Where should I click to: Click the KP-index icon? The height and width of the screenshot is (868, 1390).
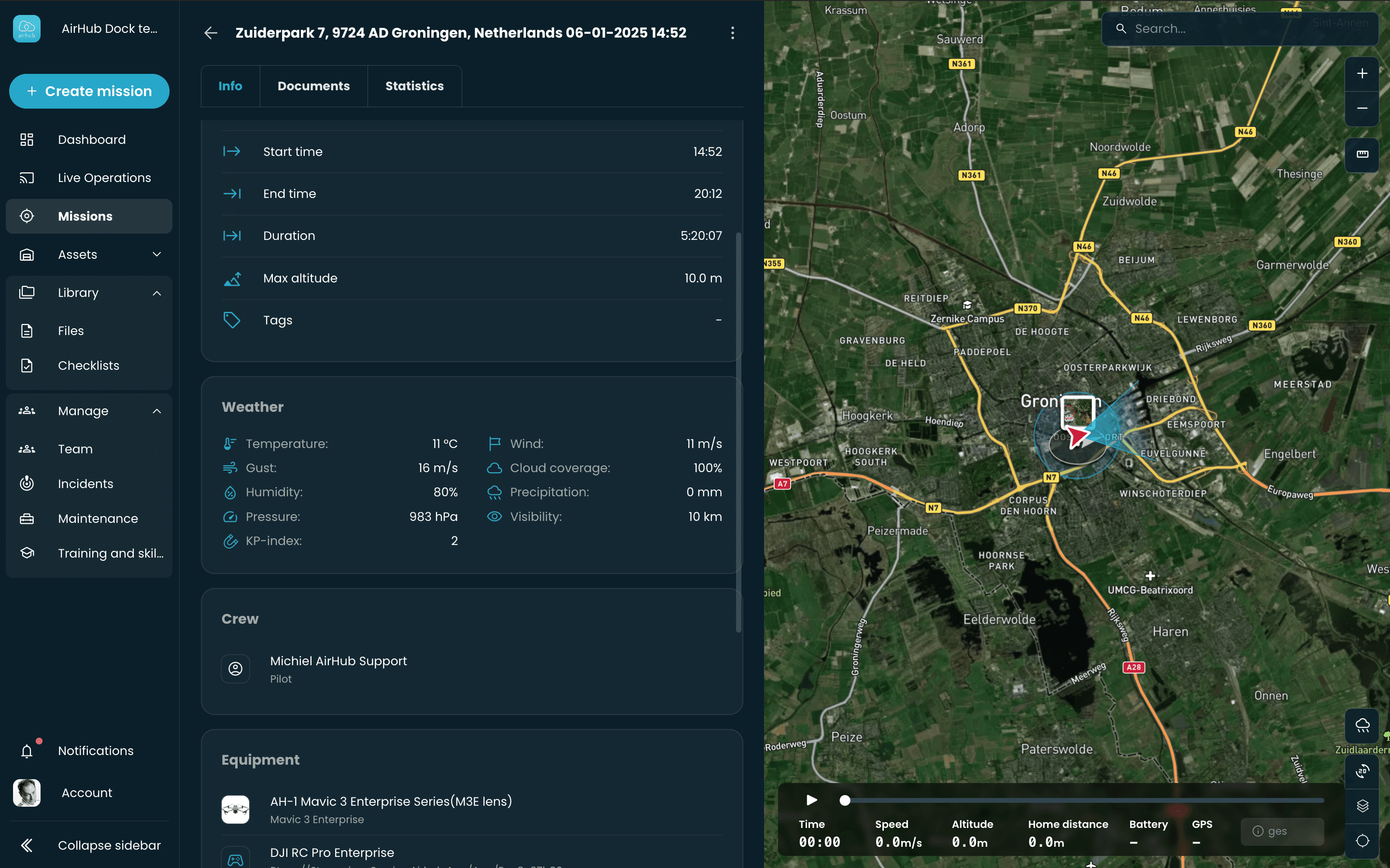[230, 541]
